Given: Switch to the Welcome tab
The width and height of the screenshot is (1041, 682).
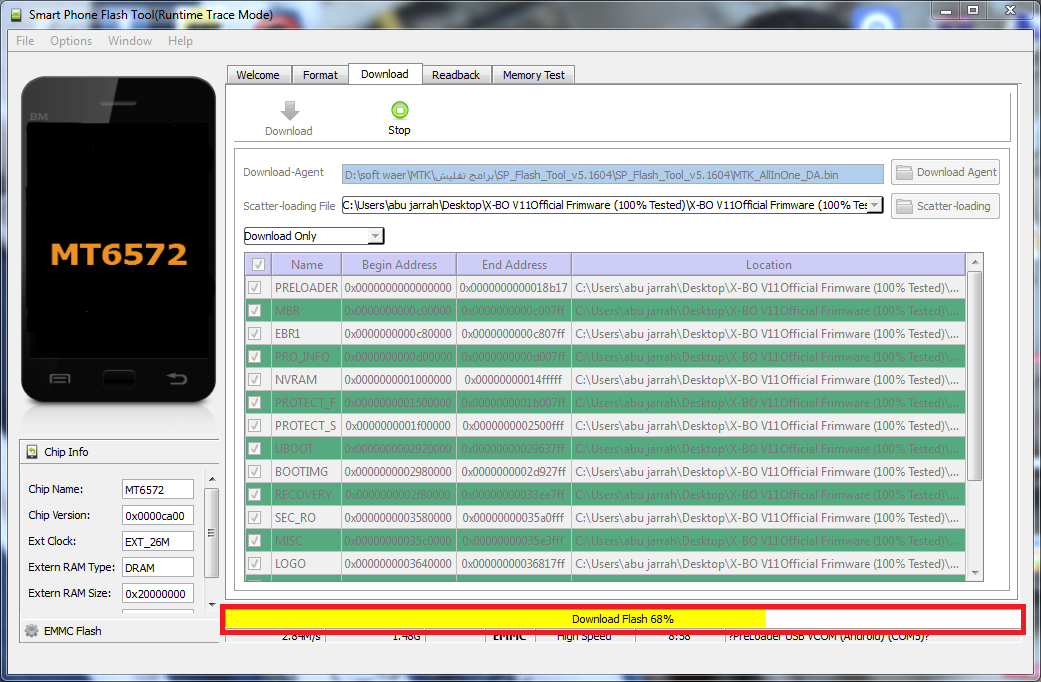Looking at the screenshot, I should tap(258, 75).
